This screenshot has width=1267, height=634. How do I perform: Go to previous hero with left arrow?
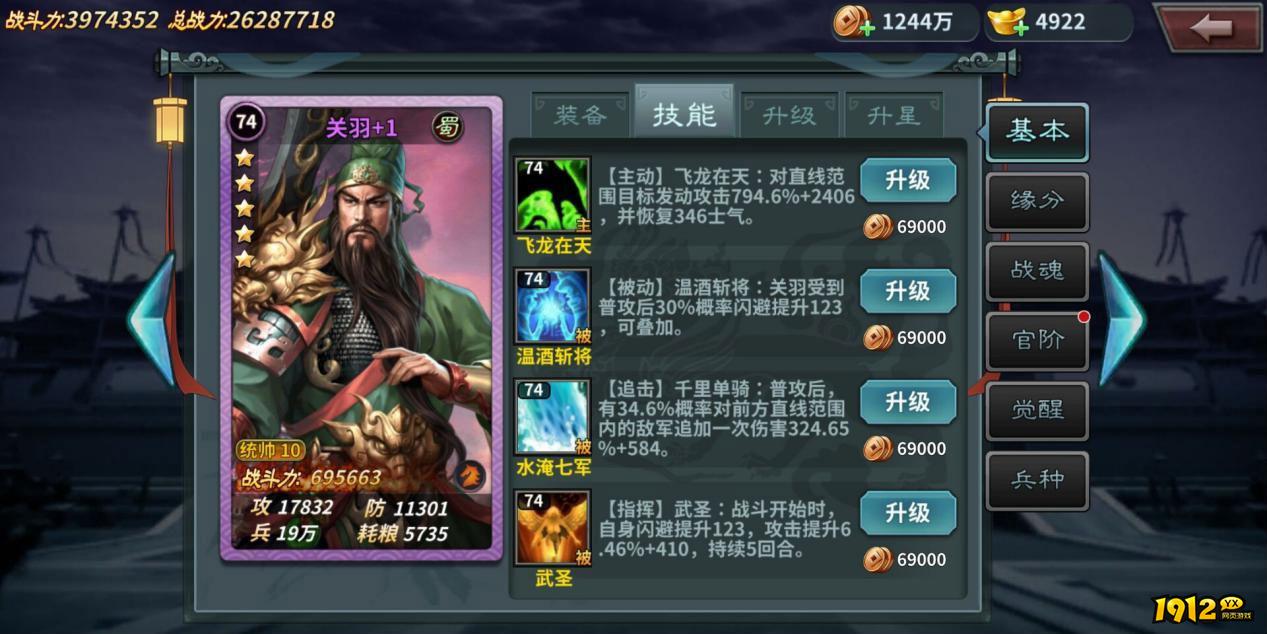point(152,319)
